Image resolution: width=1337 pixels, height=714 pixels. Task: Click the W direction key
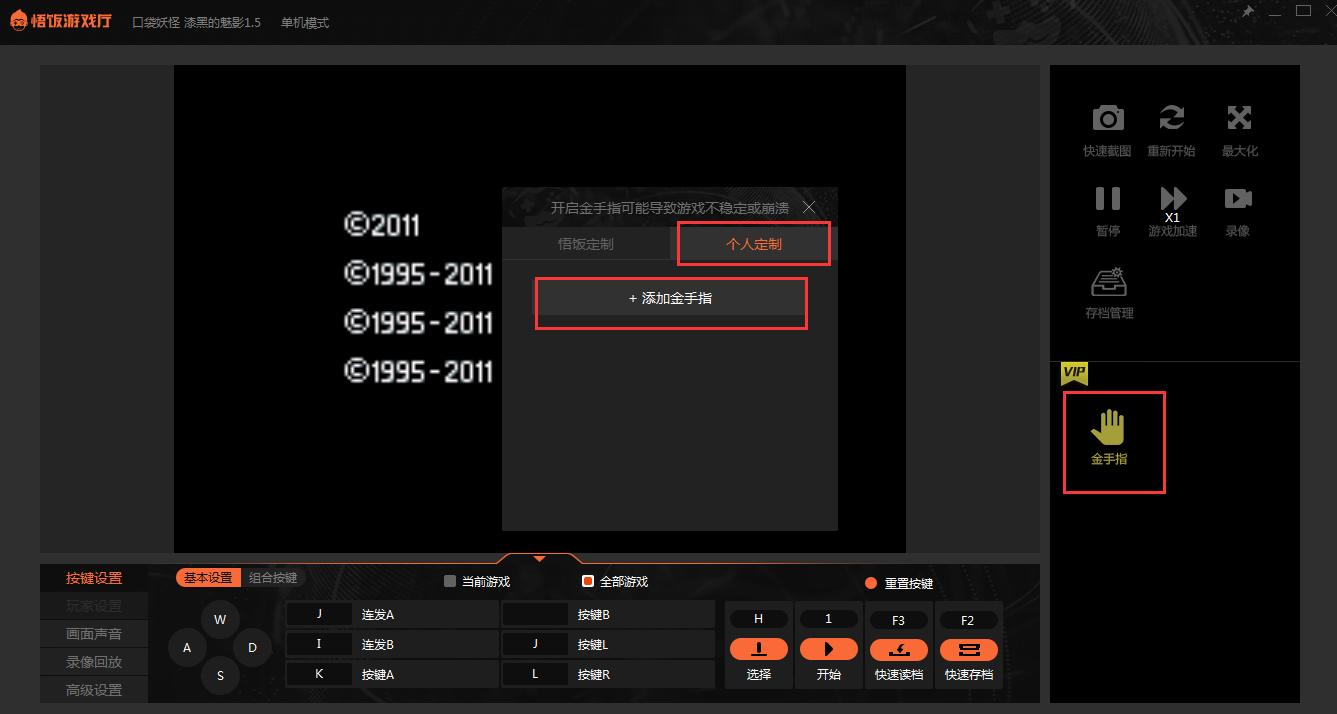[x=220, y=620]
